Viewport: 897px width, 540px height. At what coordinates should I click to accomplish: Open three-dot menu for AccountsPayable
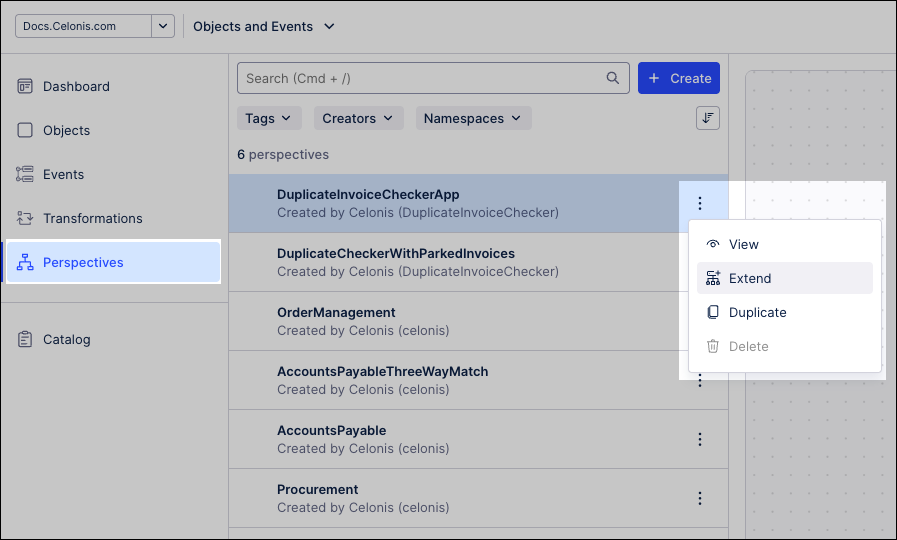700,439
